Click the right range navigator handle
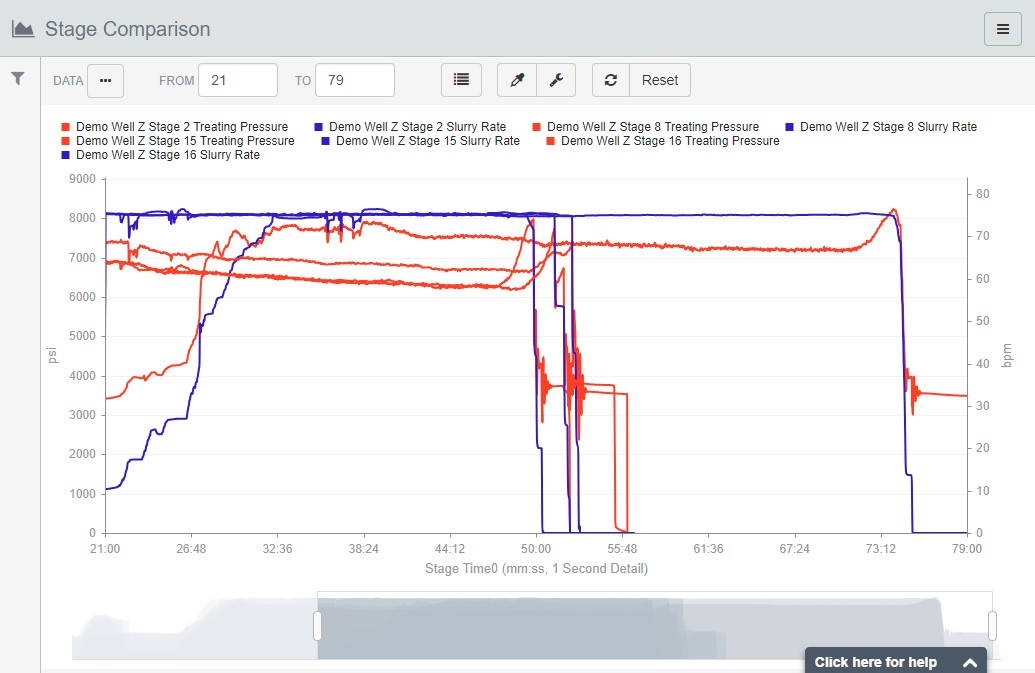 point(992,625)
